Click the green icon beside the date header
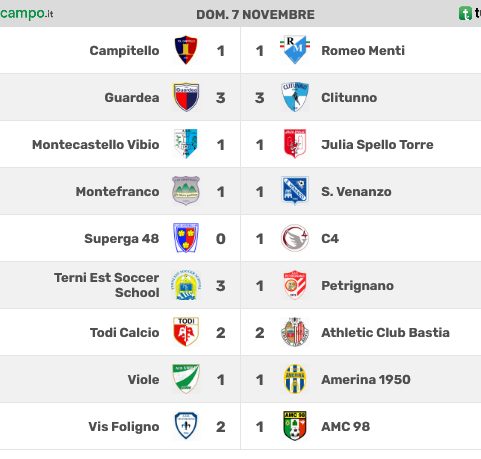The width and height of the screenshot is (481, 459). tap(465, 14)
